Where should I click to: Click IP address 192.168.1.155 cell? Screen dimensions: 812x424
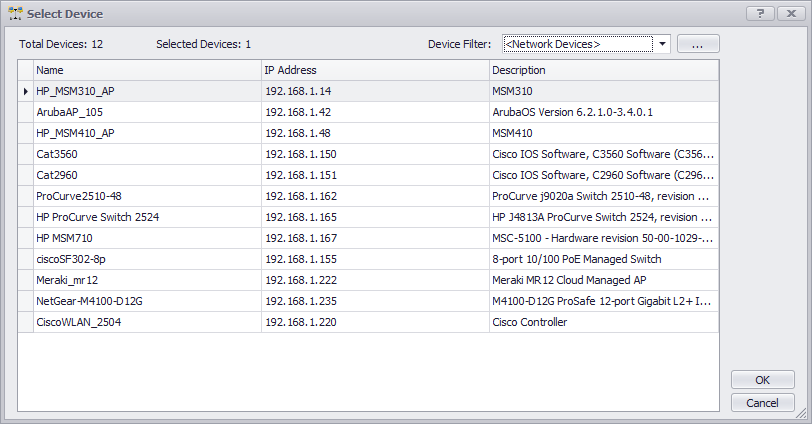point(375,259)
